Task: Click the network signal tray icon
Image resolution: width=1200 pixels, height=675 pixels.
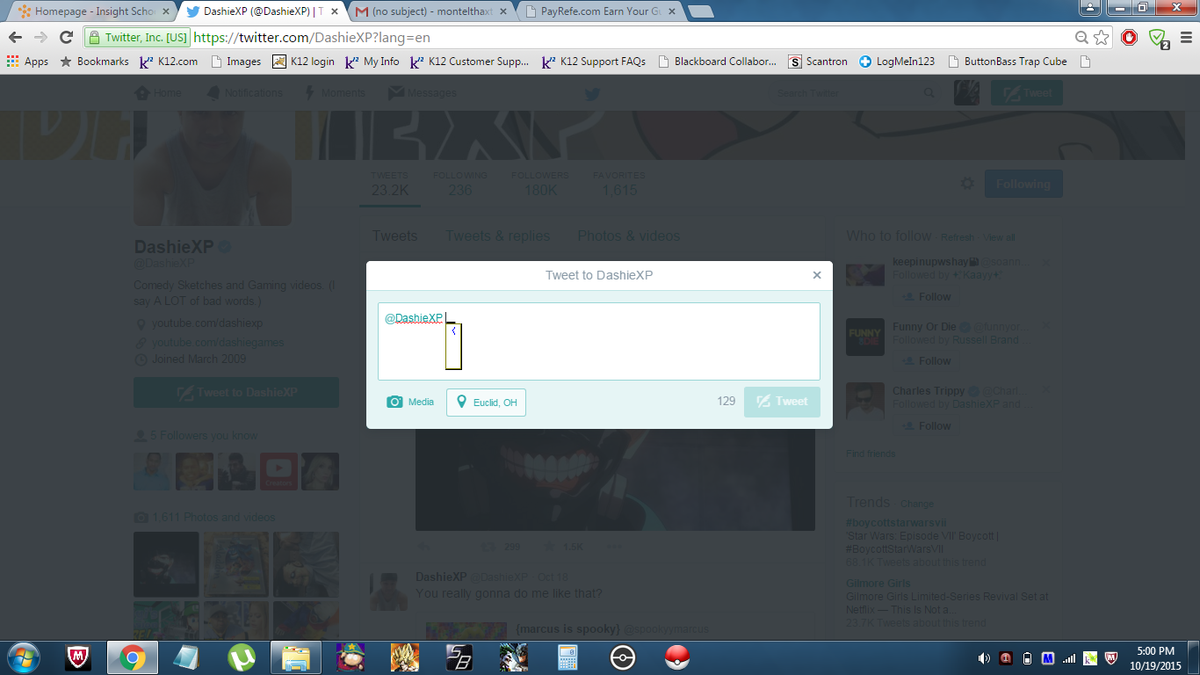Action: tap(1069, 658)
